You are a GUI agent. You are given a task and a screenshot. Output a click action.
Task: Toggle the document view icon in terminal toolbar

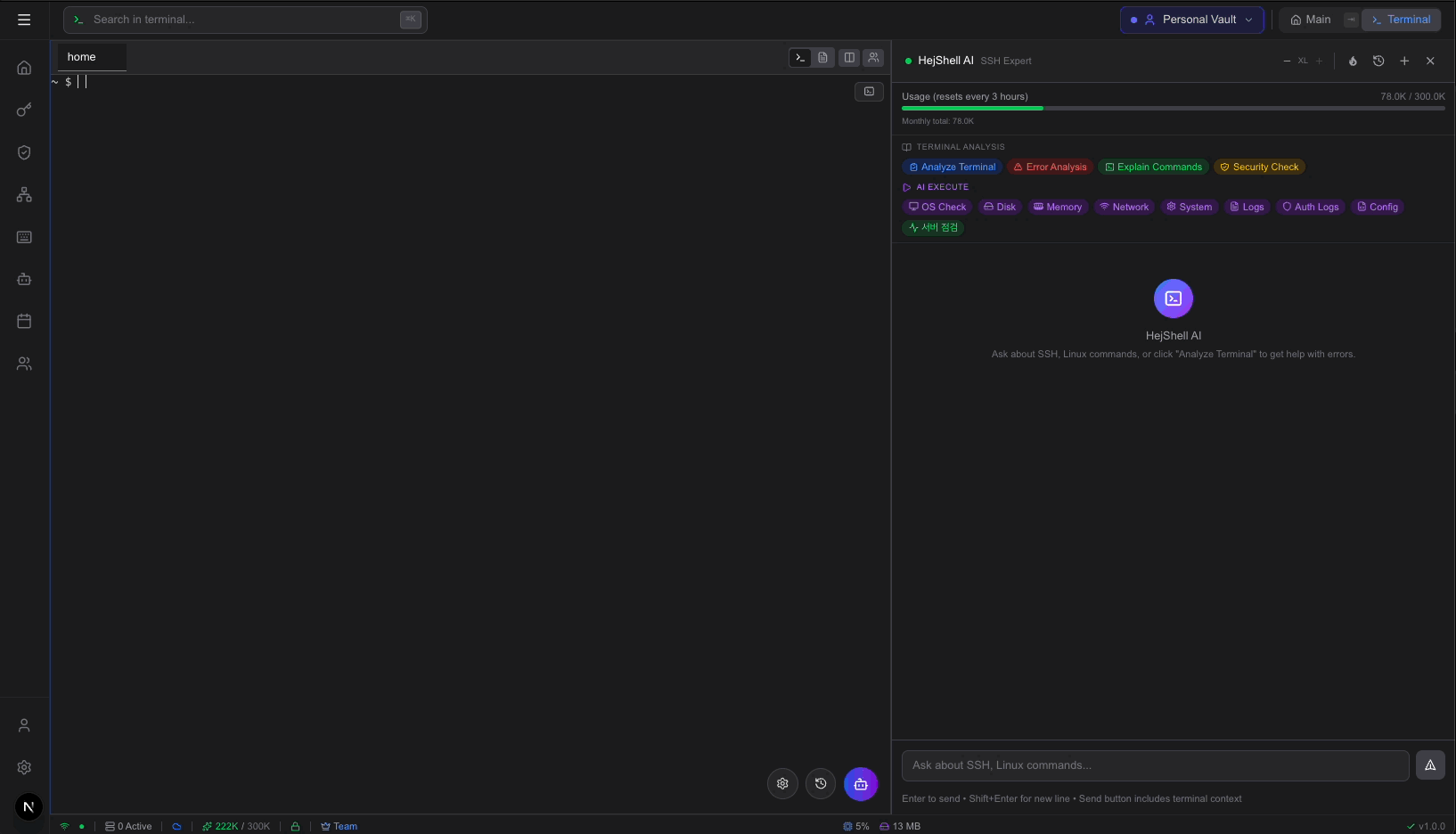(823, 58)
